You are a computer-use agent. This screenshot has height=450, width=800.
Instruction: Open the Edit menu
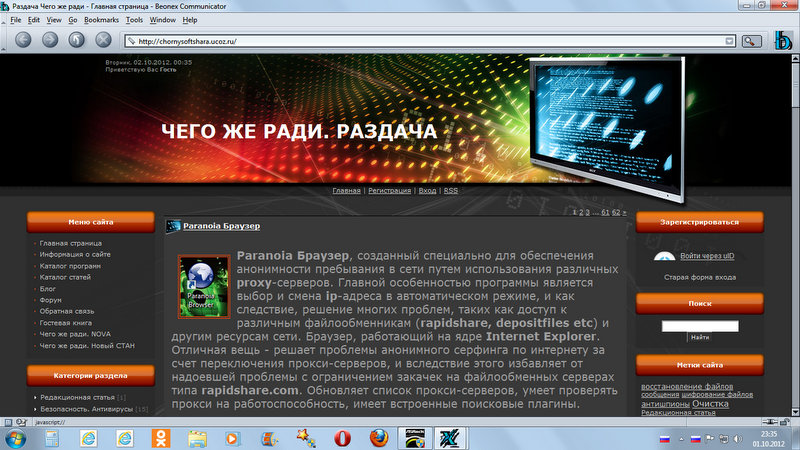[x=34, y=20]
